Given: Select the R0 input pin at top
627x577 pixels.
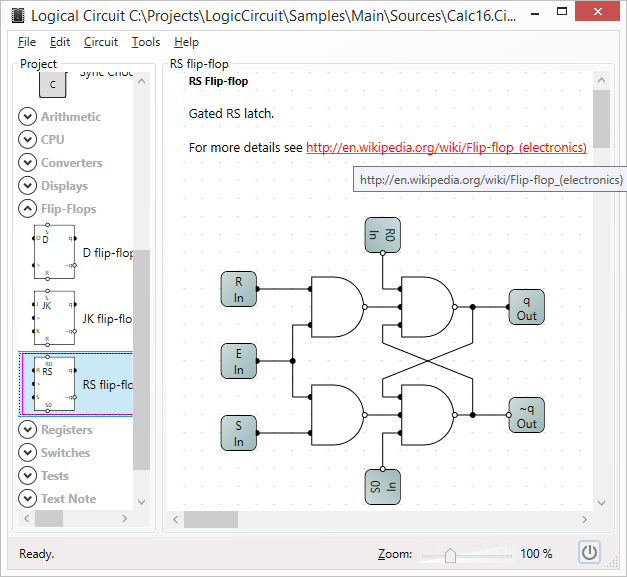Looking at the screenshot, I should pyautogui.click(x=383, y=235).
